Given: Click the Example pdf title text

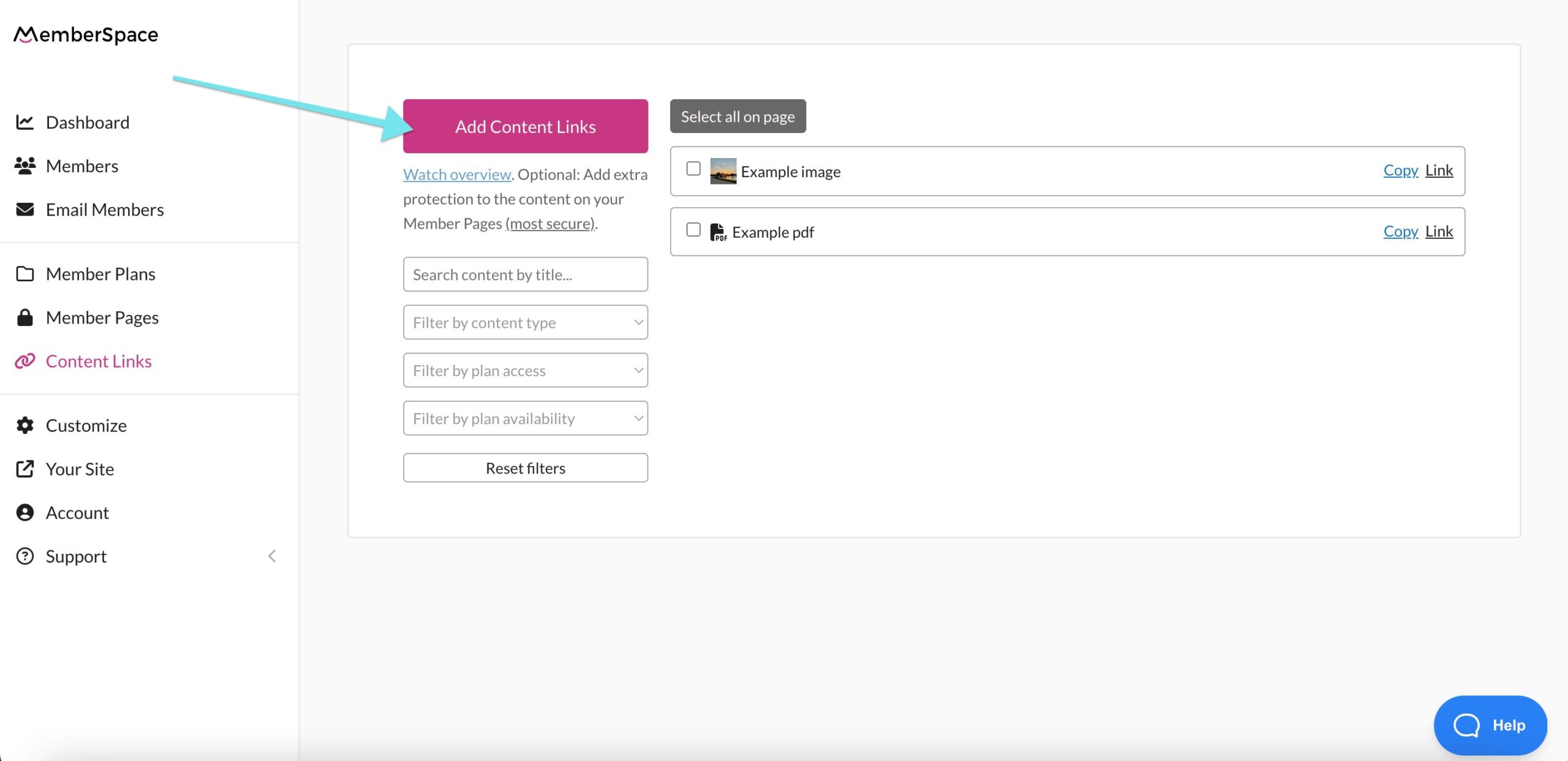Looking at the screenshot, I should point(773,232).
